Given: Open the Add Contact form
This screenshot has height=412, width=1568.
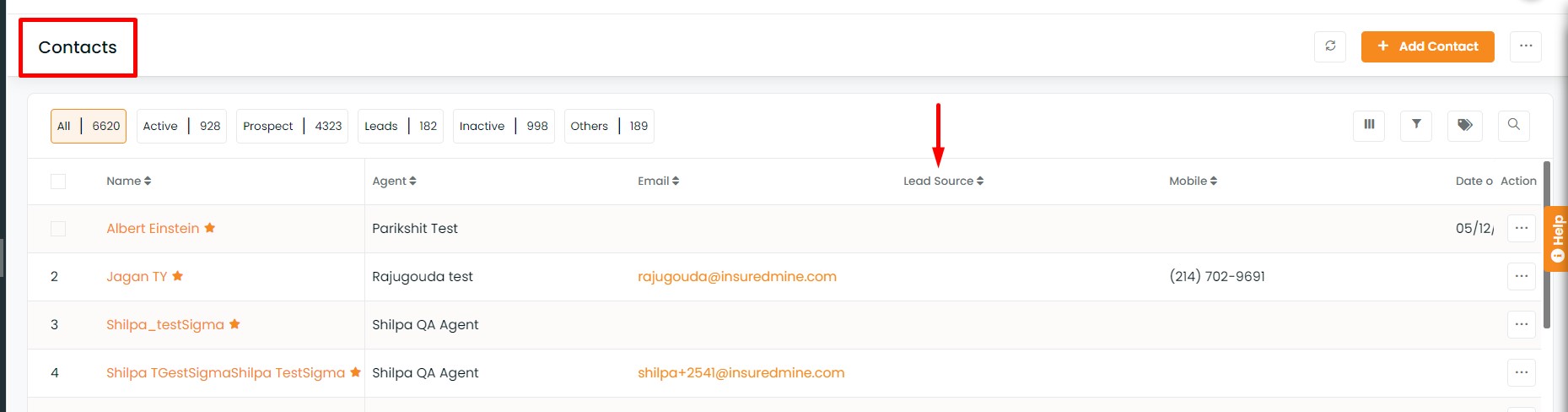Looking at the screenshot, I should [1427, 46].
